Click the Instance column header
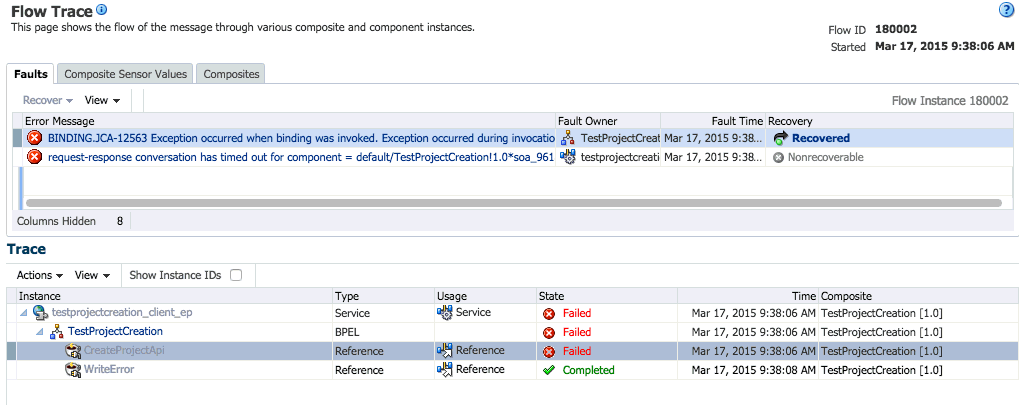Image resolution: width=1022 pixels, height=405 pixels. click(175, 296)
